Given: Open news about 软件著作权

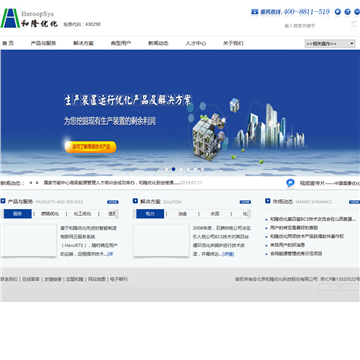Looking at the screenshot, I should tap(307, 236).
